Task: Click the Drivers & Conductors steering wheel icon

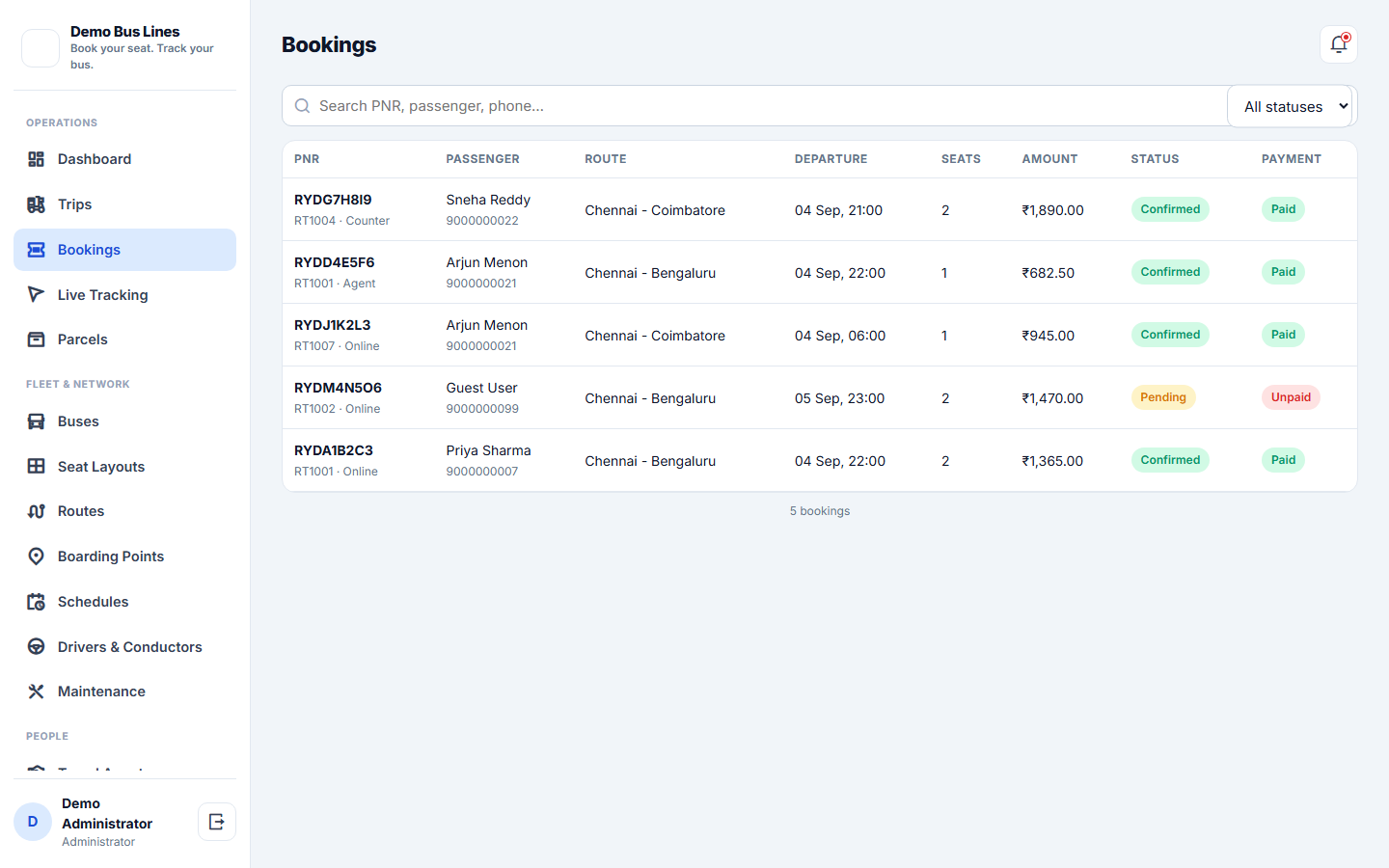Action: click(36, 646)
